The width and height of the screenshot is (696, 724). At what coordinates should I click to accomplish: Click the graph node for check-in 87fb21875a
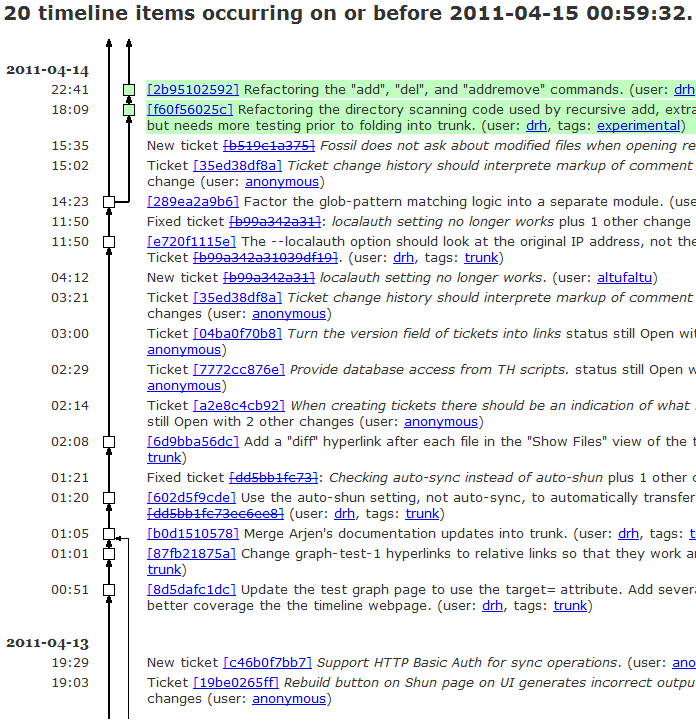click(x=109, y=554)
